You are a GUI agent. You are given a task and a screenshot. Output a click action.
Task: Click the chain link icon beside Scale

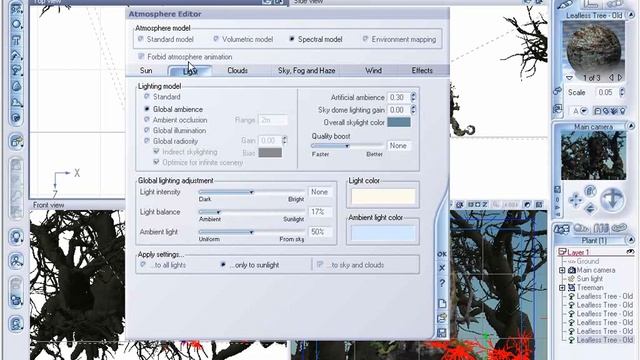tap(558, 92)
